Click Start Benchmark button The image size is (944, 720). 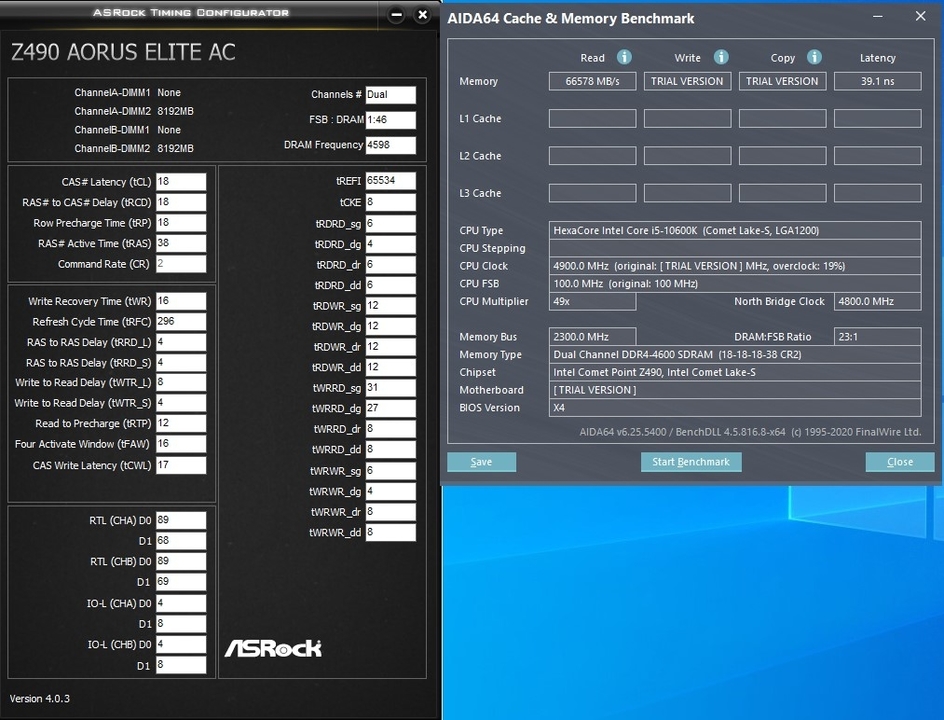point(691,462)
